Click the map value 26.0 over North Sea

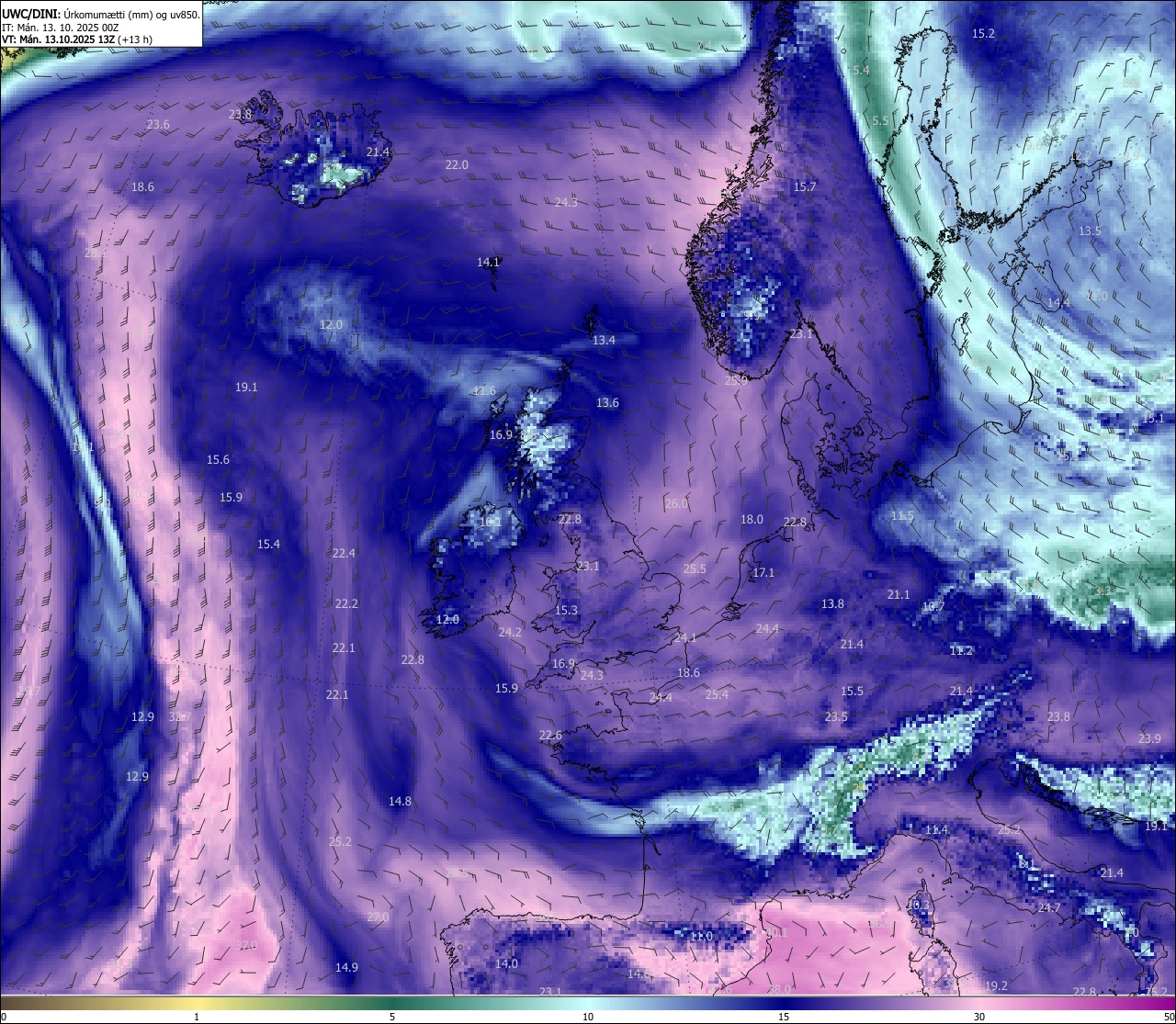(676, 504)
